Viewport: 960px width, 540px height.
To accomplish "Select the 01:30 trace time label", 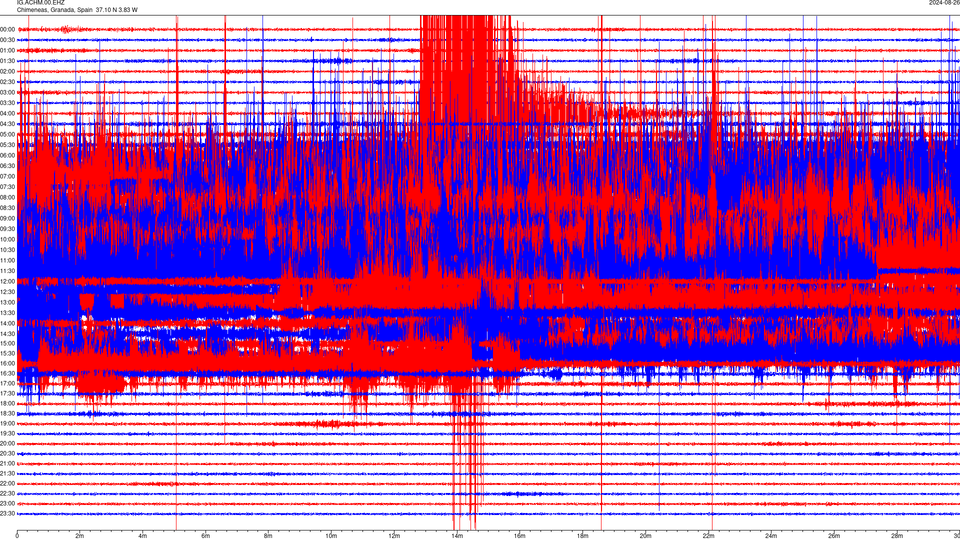I will tap(7, 61).
